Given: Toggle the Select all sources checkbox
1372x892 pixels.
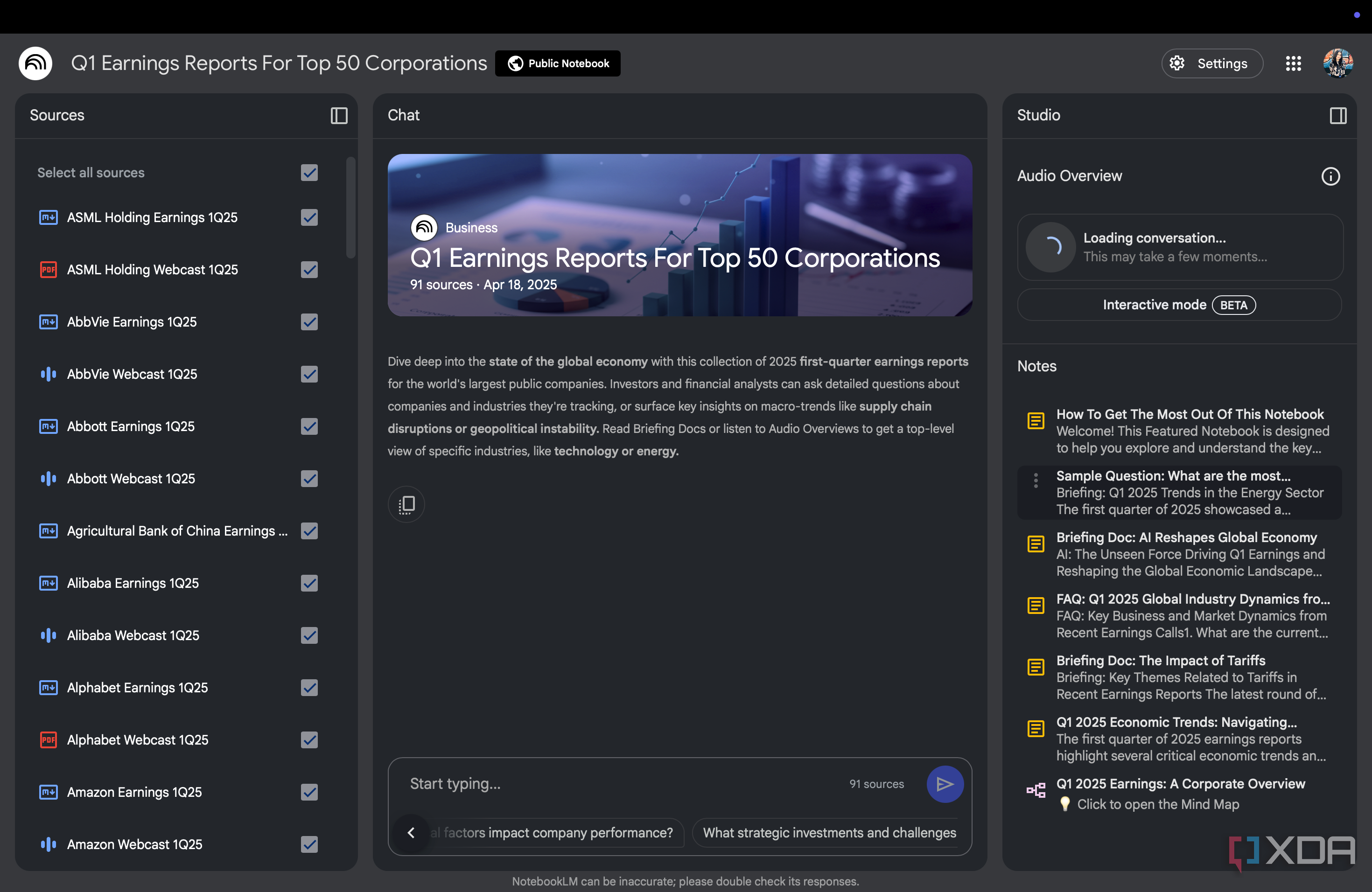Looking at the screenshot, I should point(309,173).
